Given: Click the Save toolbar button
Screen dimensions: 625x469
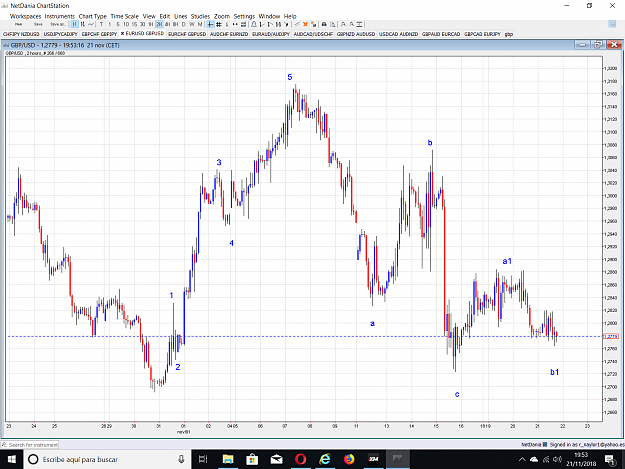Looking at the screenshot, I should 38,24.
